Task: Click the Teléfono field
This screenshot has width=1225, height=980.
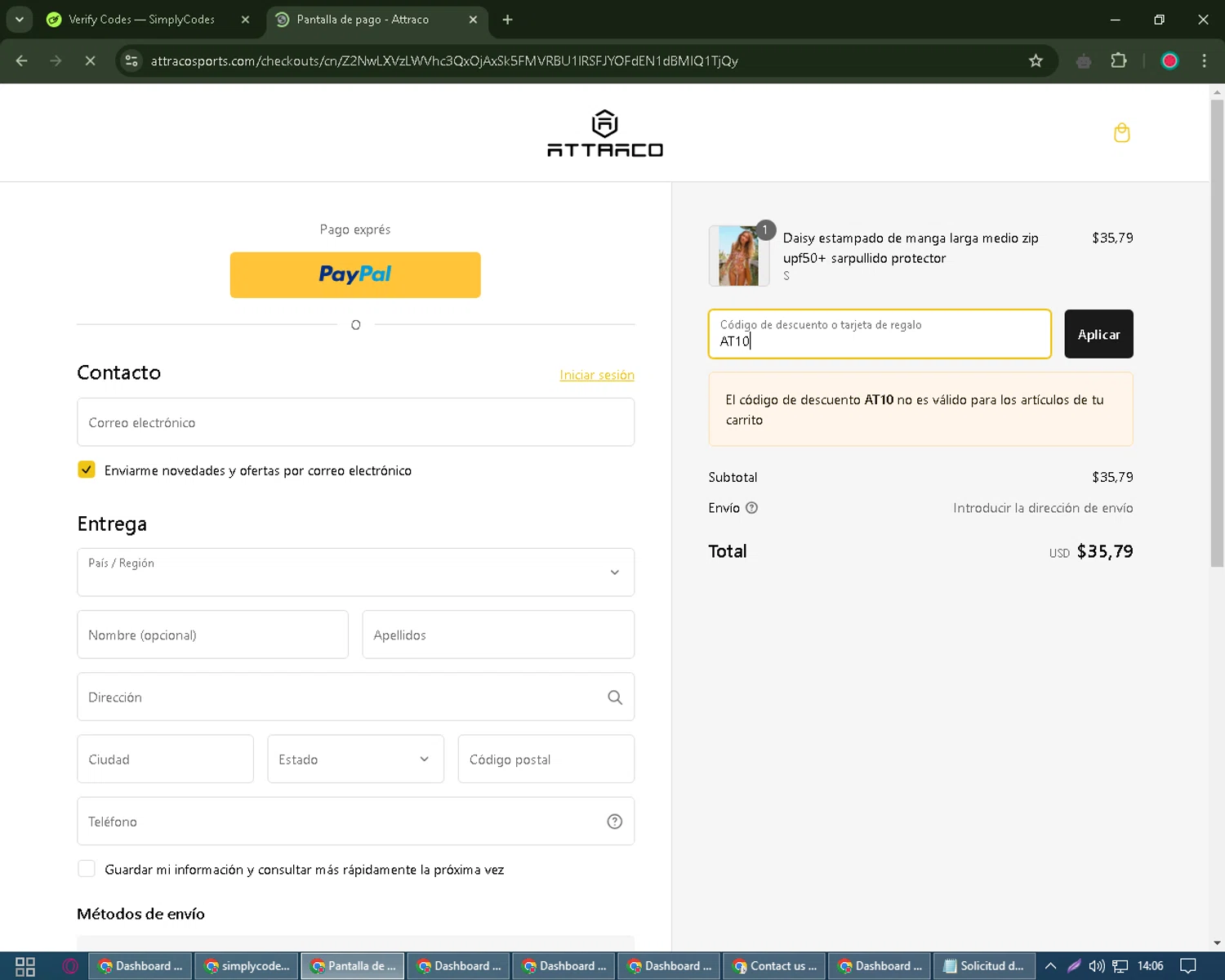Action: click(355, 822)
